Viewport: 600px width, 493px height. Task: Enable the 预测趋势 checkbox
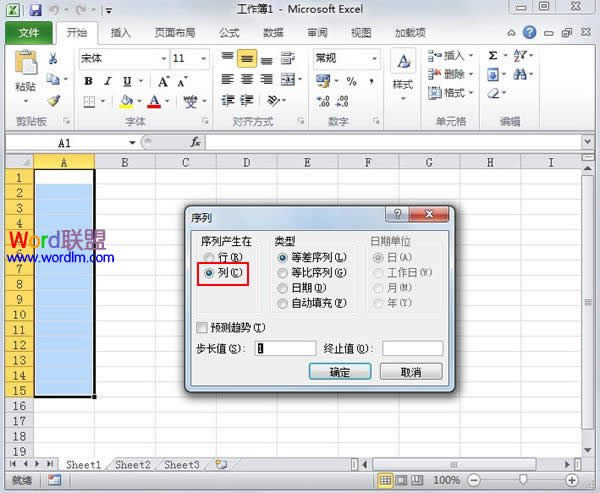coord(203,327)
